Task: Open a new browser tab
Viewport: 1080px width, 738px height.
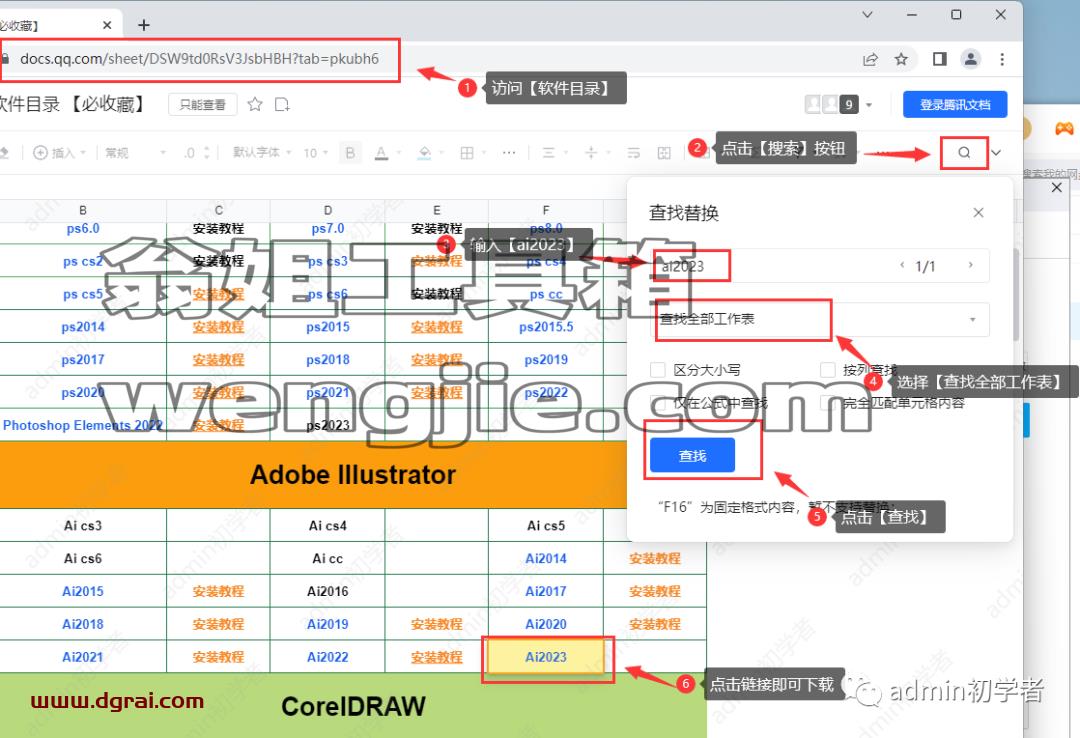Action: click(143, 25)
